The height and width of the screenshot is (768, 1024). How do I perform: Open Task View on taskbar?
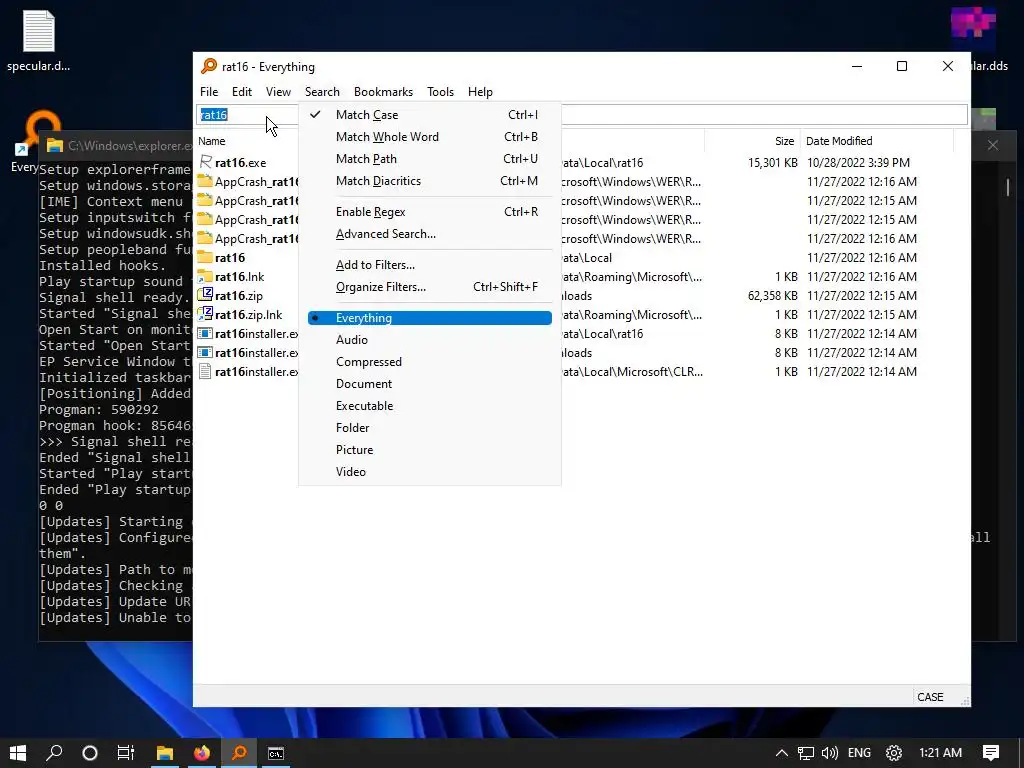point(125,753)
